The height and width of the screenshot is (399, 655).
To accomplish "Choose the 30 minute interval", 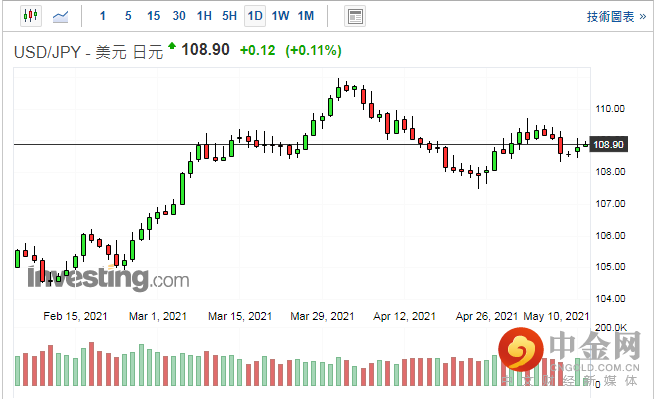I will point(179,16).
